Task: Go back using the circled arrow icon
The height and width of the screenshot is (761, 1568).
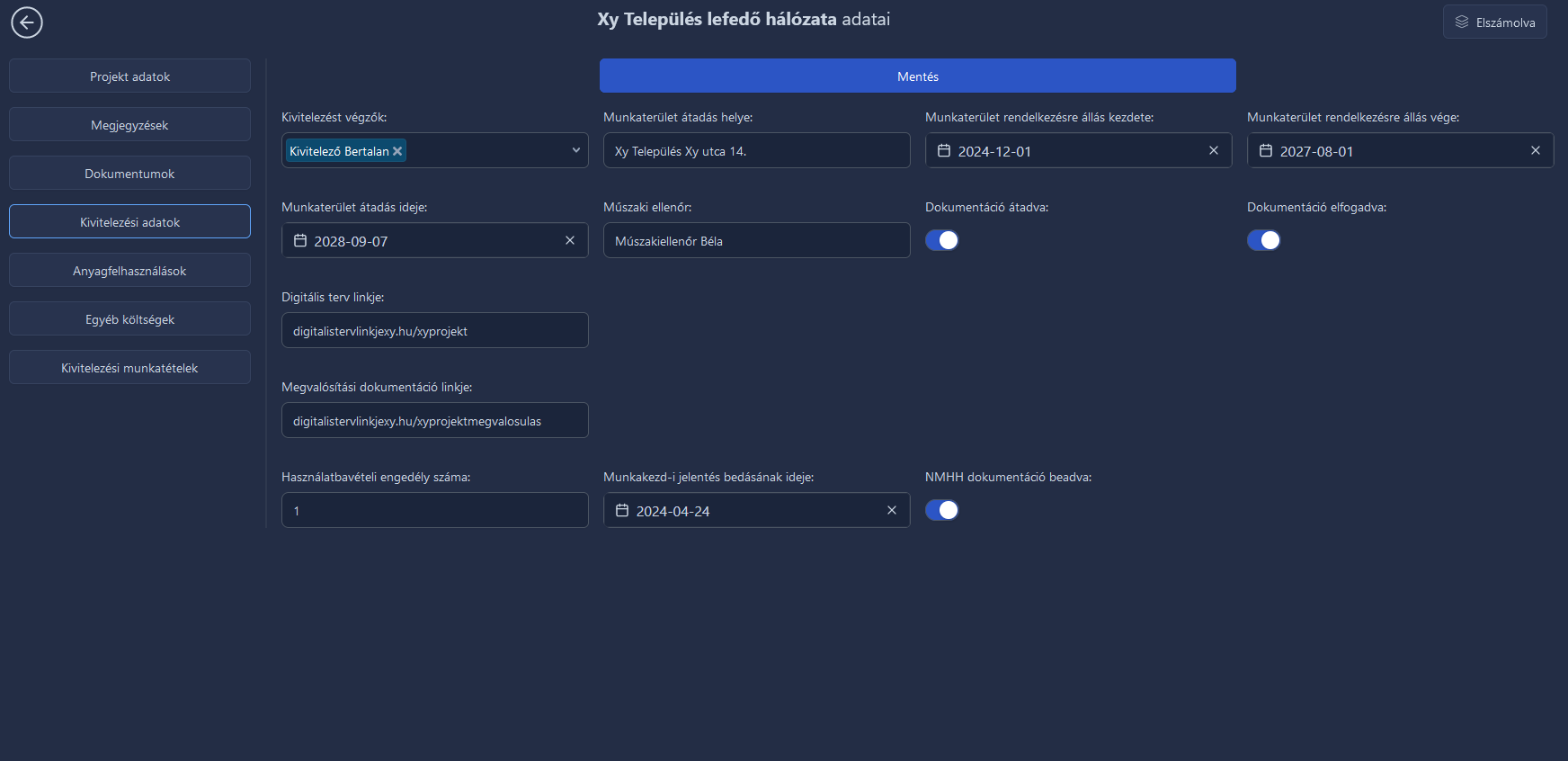Action: 27,22
